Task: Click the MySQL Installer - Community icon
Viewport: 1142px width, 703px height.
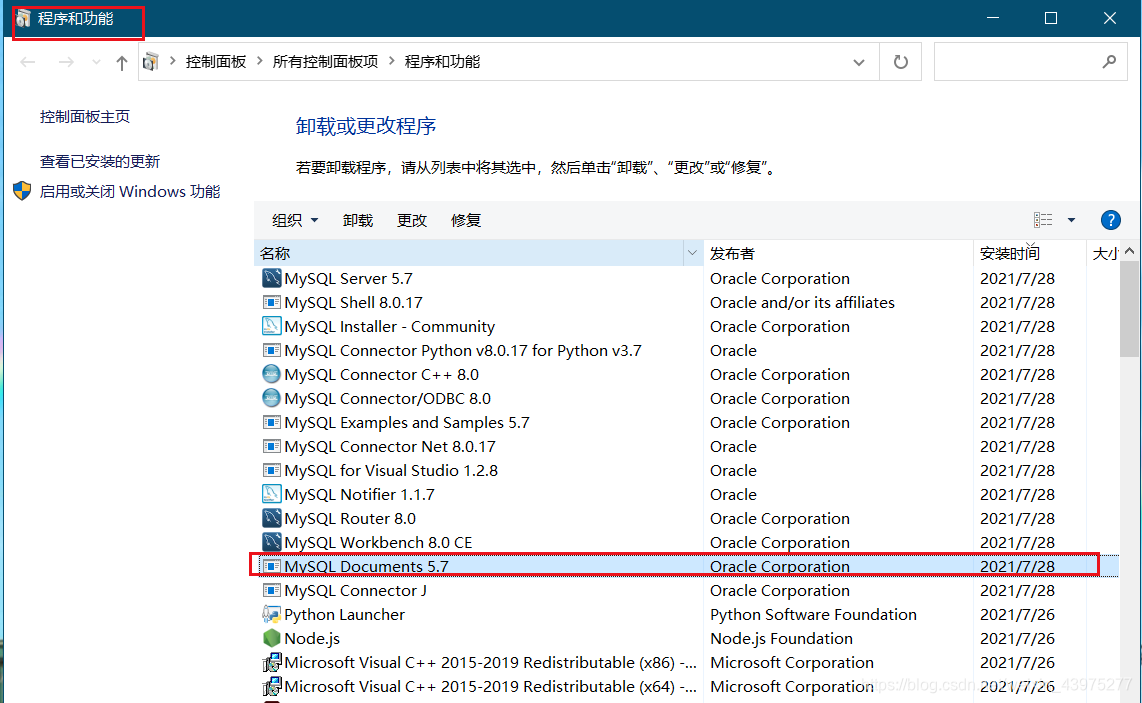Action: (271, 326)
